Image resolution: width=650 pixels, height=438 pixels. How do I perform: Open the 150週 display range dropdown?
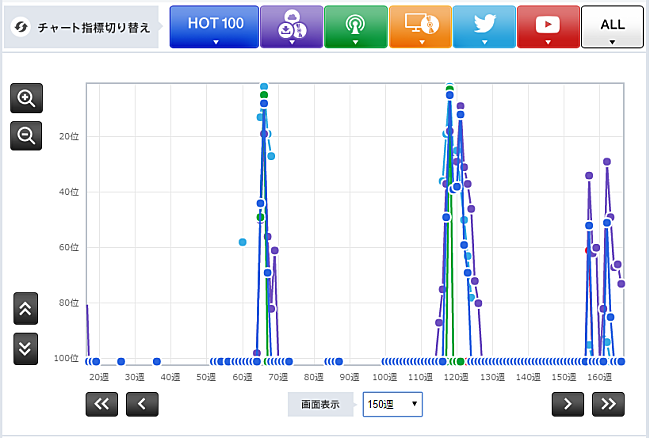pyautogui.click(x=392, y=404)
